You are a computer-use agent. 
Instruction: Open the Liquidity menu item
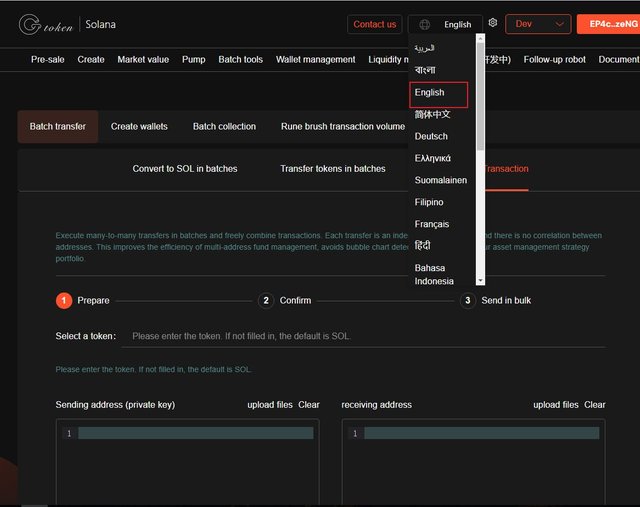388,60
